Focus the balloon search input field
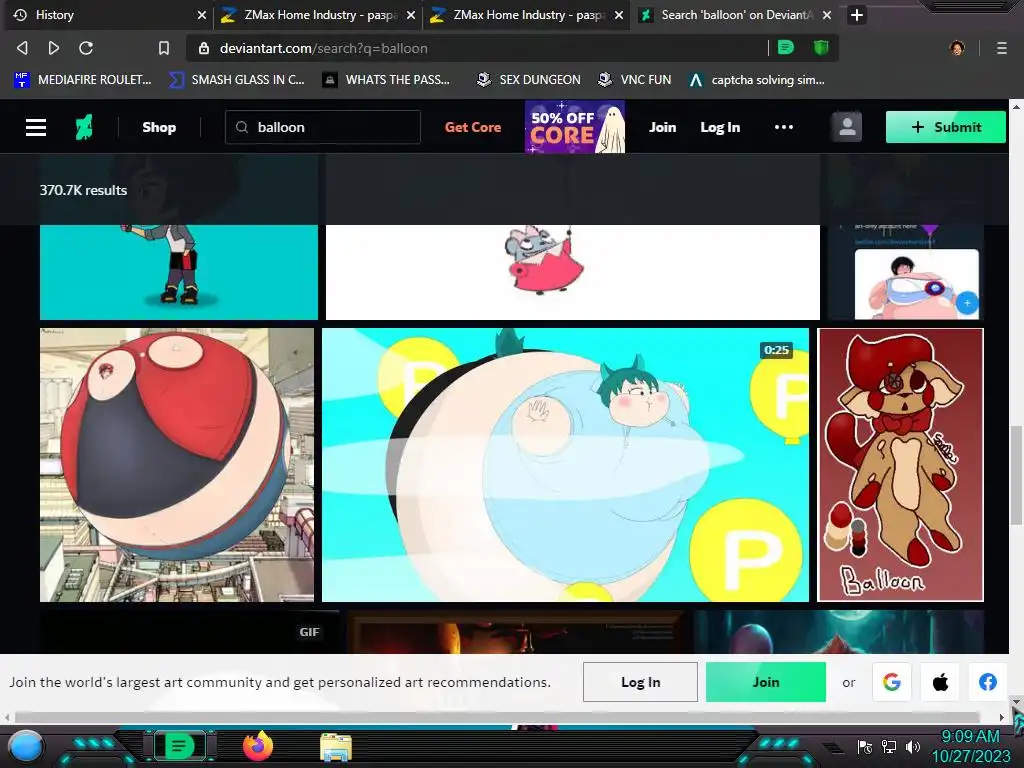1024x768 pixels. (x=323, y=127)
